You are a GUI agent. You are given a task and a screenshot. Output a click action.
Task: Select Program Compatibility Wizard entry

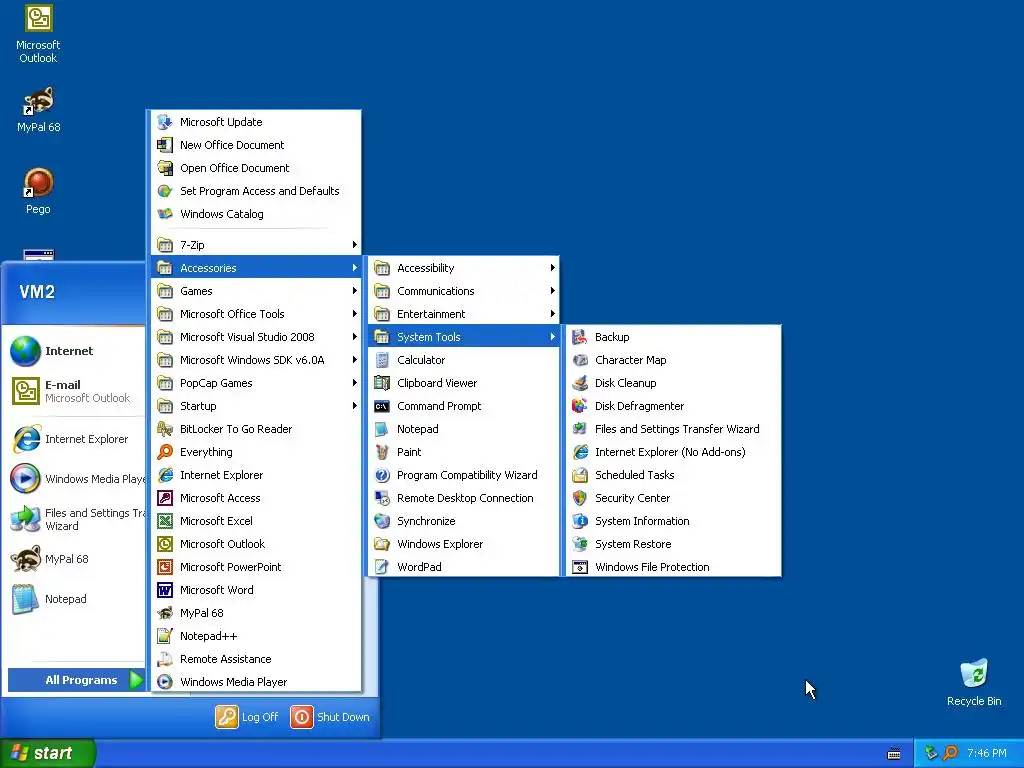[x=464, y=475]
